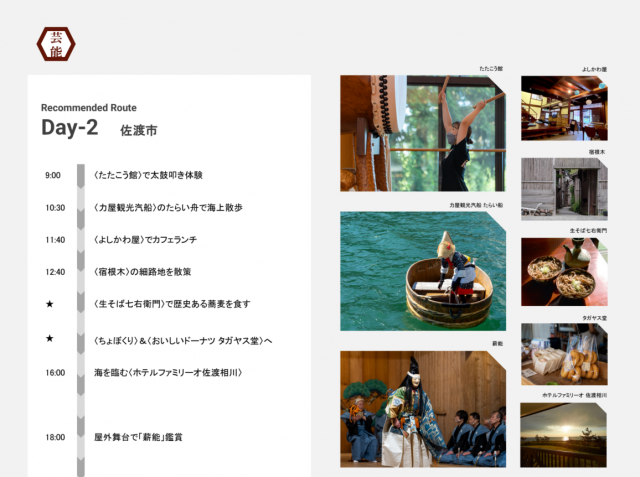Click the たたこう館 photo caption
The image size is (640, 477).
tap(491, 69)
